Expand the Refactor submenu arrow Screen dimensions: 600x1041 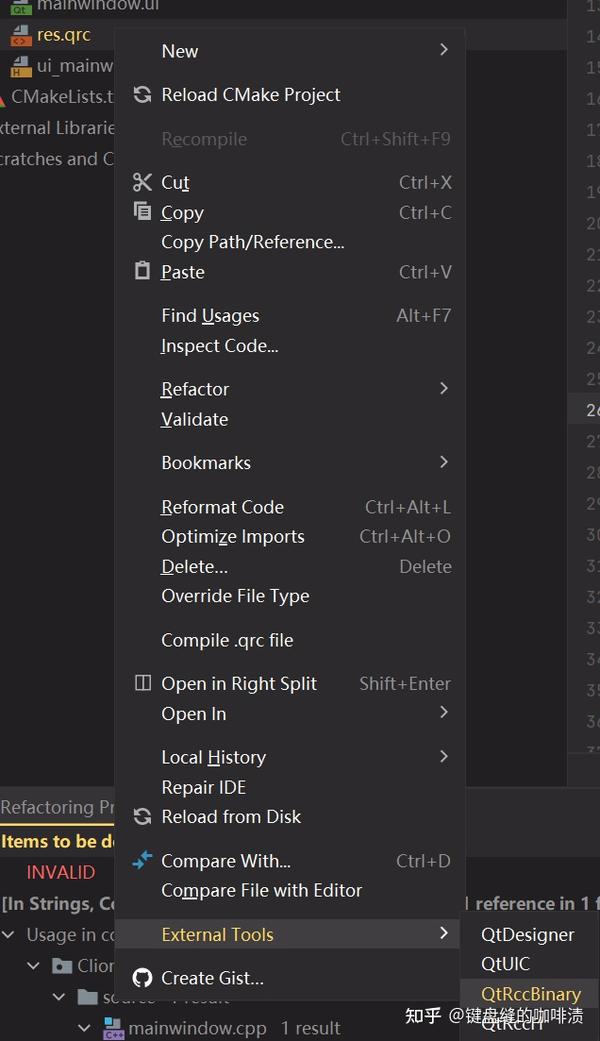tap(444, 388)
